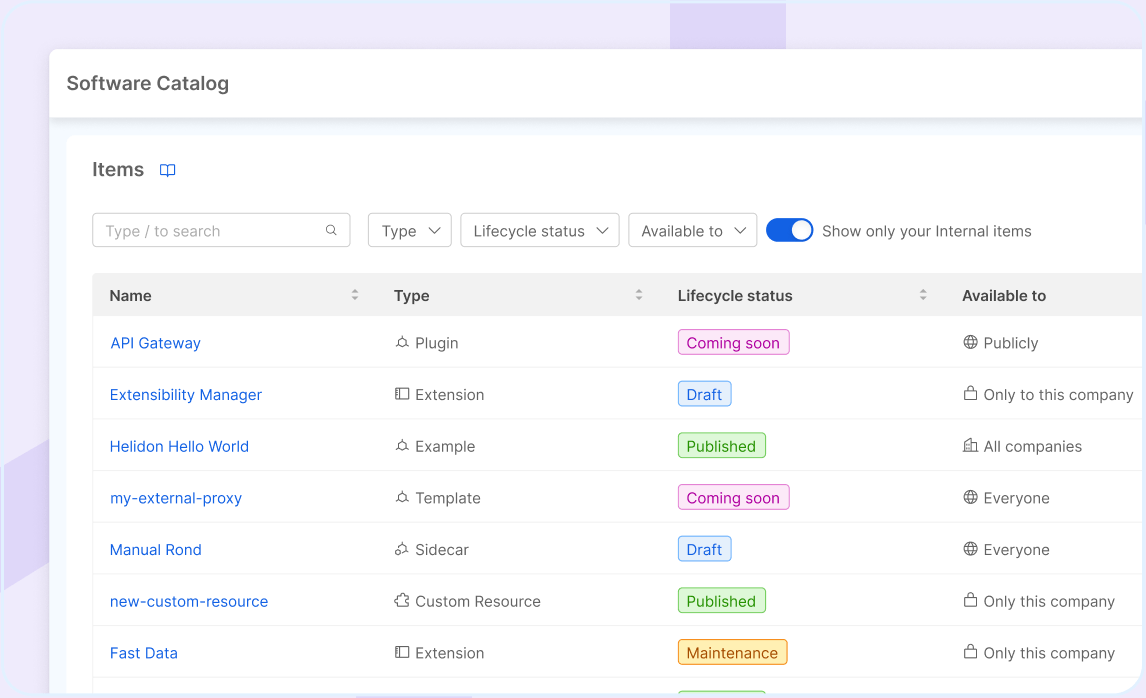
Task: Open the Lifecycle status filter dropdown
Action: click(x=540, y=230)
